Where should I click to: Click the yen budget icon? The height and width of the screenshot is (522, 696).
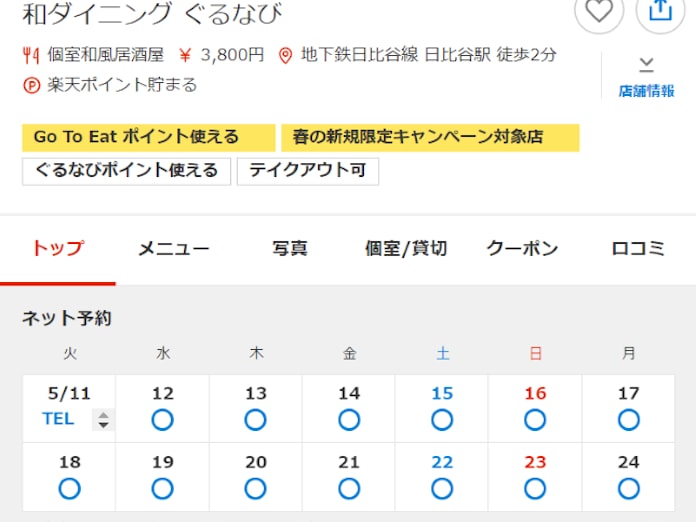185,55
